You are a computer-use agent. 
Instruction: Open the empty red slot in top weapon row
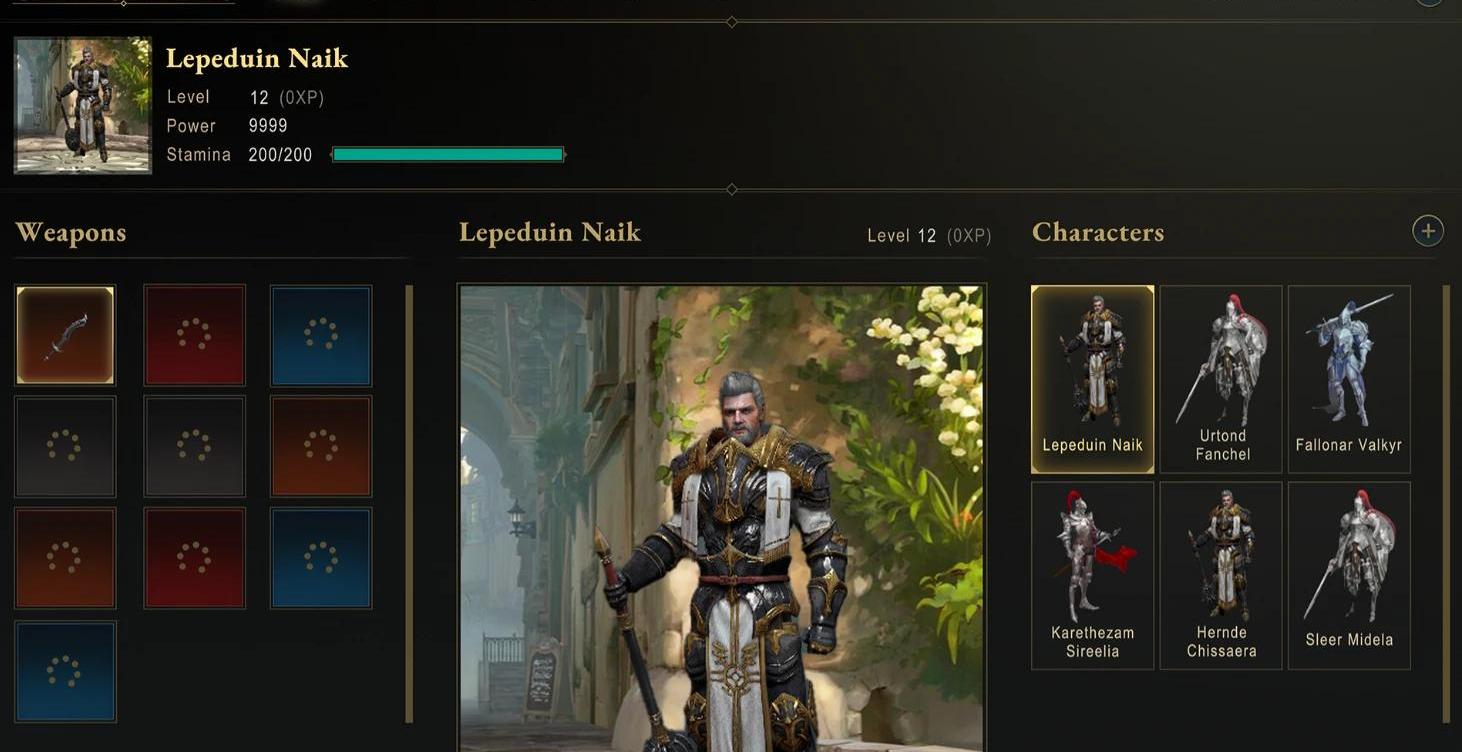click(x=194, y=335)
